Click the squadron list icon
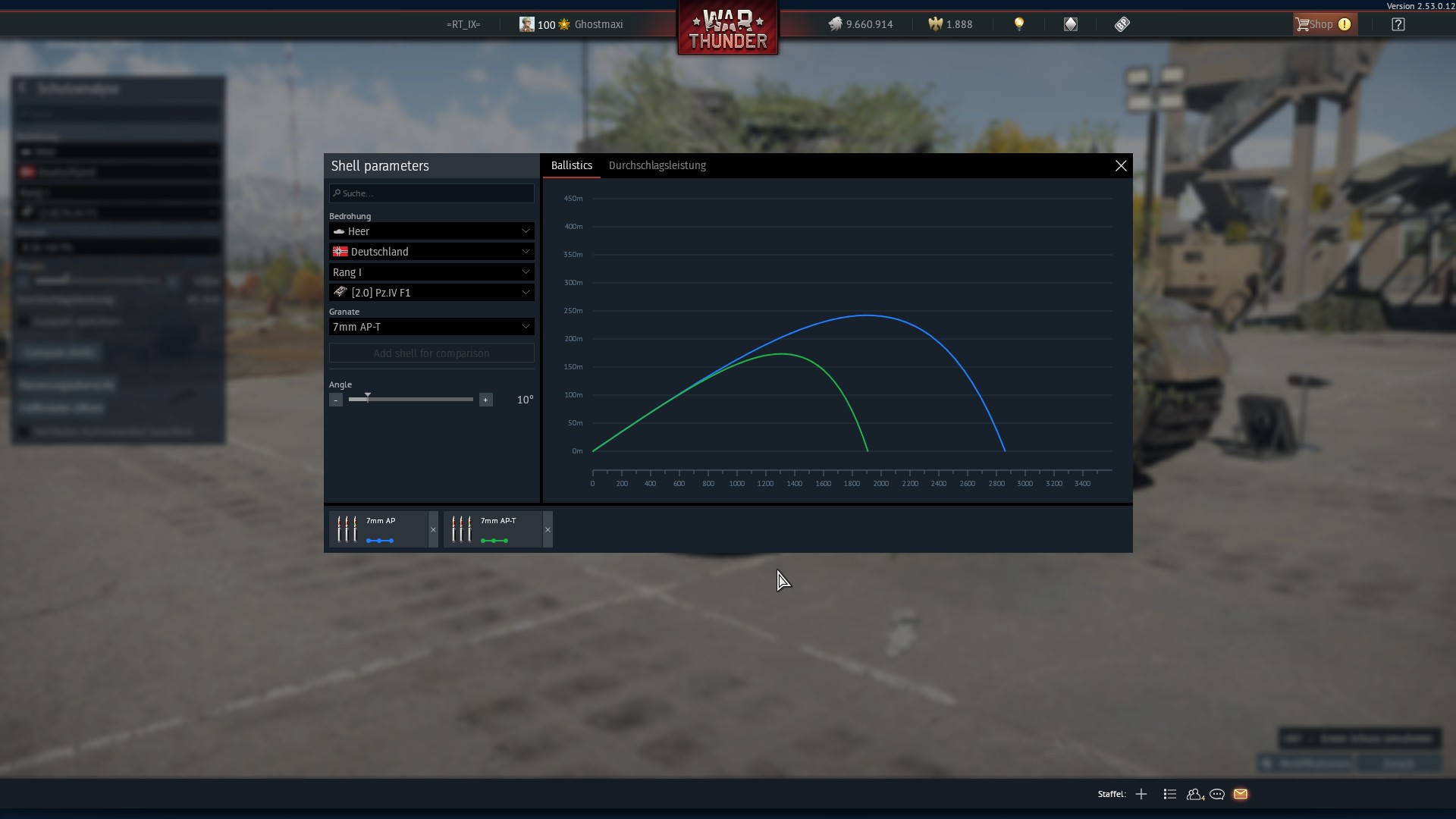This screenshot has width=1456, height=819. [x=1169, y=794]
